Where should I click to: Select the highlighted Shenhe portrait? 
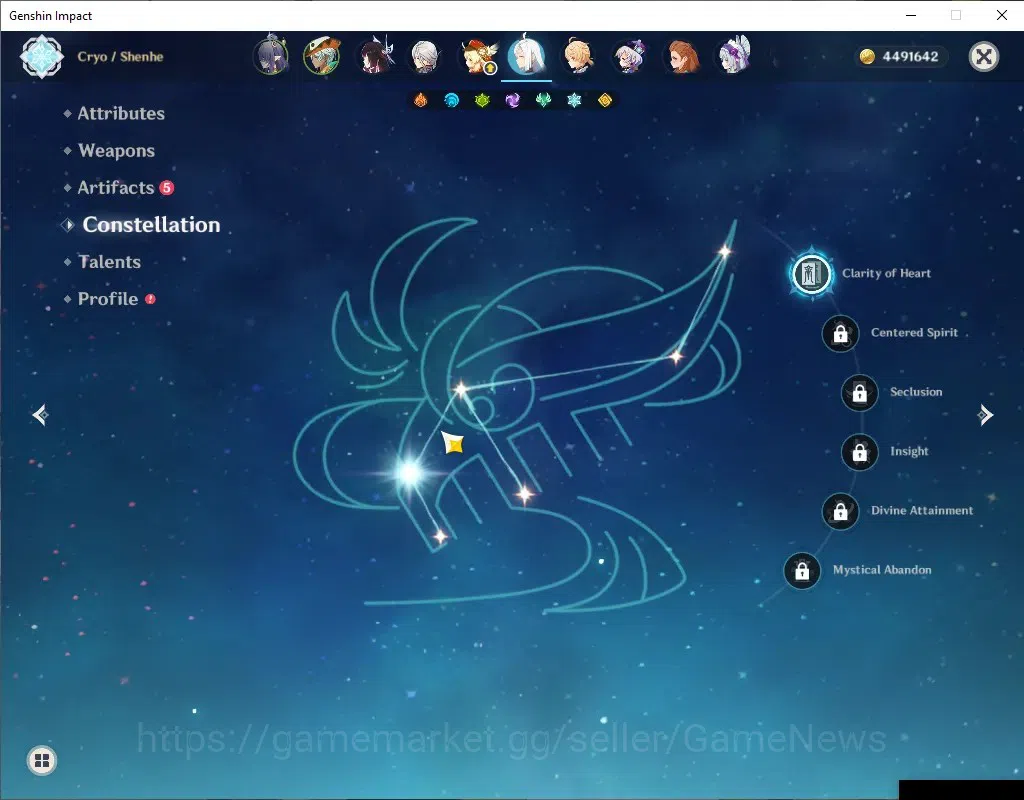click(526, 56)
